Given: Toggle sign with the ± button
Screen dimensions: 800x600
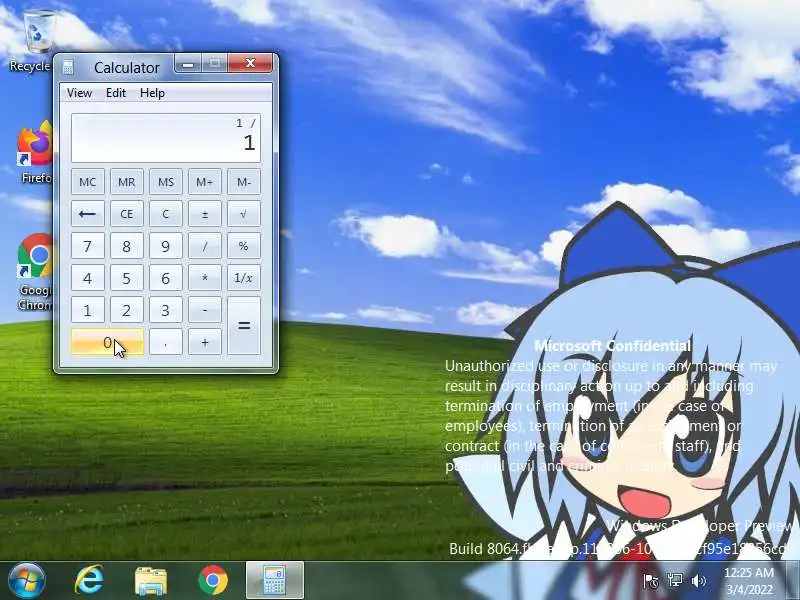Looking at the screenshot, I should [205, 214].
